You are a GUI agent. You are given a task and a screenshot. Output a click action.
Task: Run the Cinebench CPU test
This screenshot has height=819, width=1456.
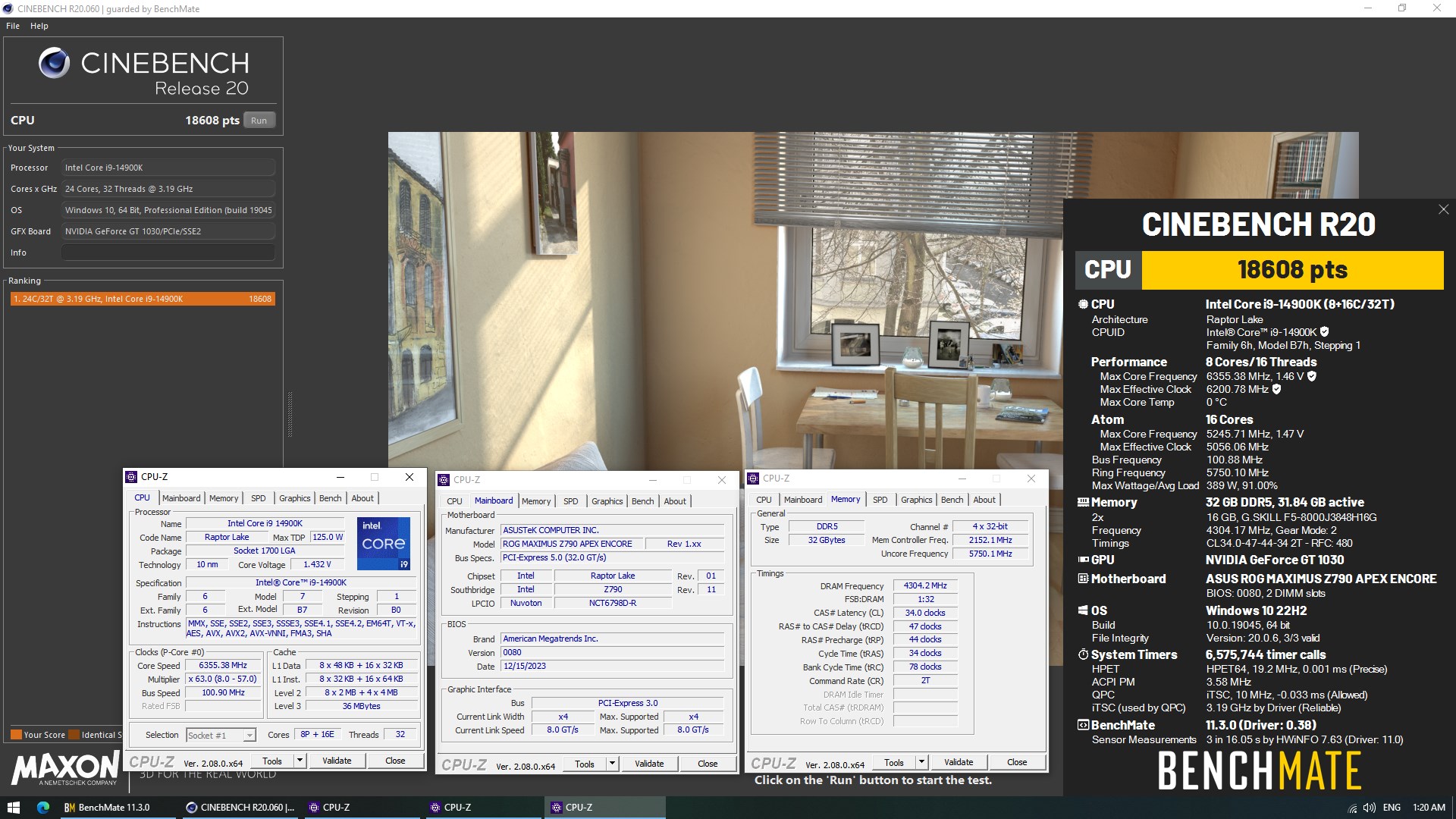[259, 121]
